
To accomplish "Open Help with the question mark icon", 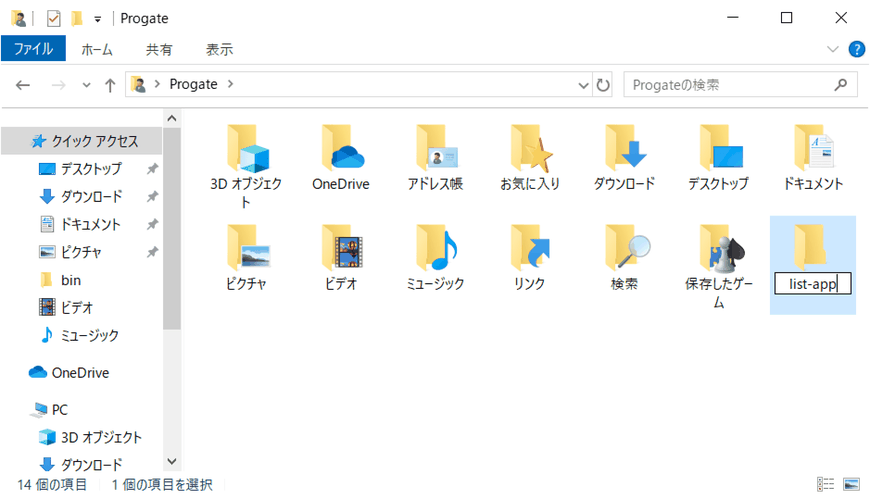I will (857, 49).
